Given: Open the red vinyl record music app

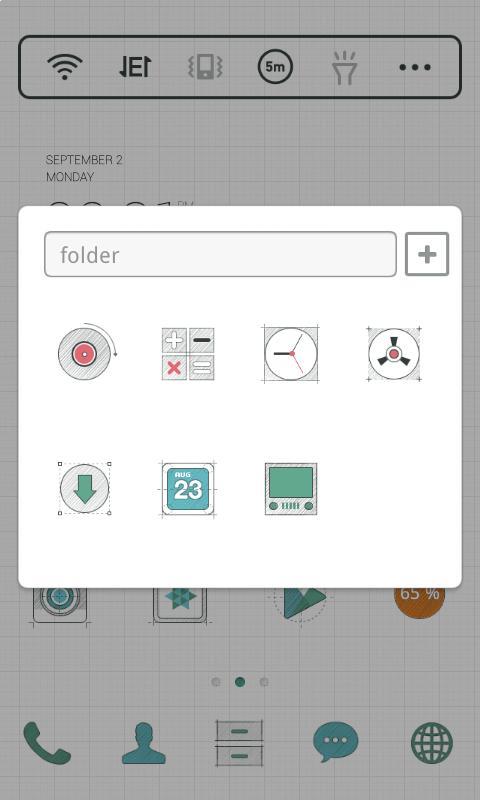Looking at the screenshot, I should click(86, 353).
